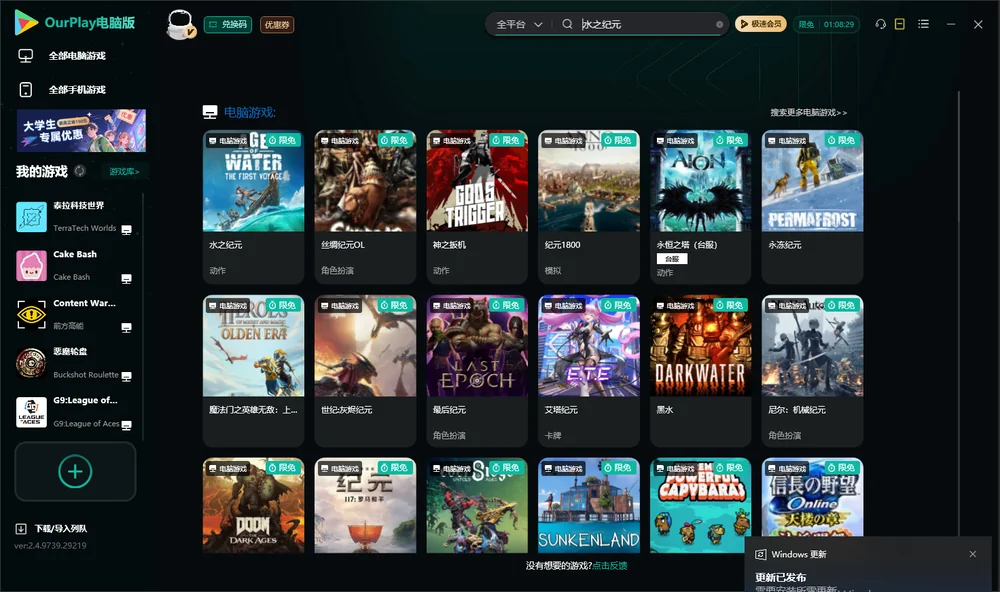Screen dimensions: 1000x592
Task: Expand 搜索更多电脑游戏 results
Action: (x=808, y=113)
